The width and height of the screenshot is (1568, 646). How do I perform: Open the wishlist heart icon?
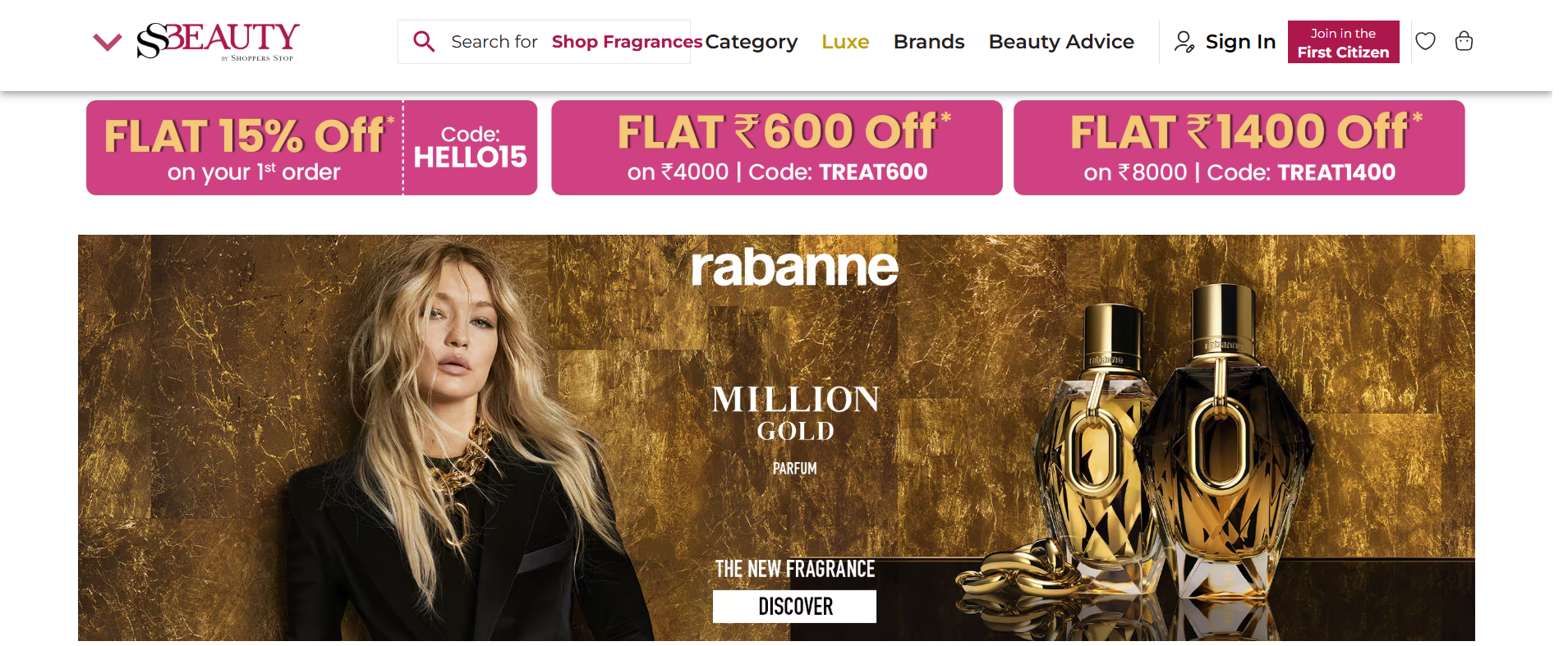(1425, 41)
